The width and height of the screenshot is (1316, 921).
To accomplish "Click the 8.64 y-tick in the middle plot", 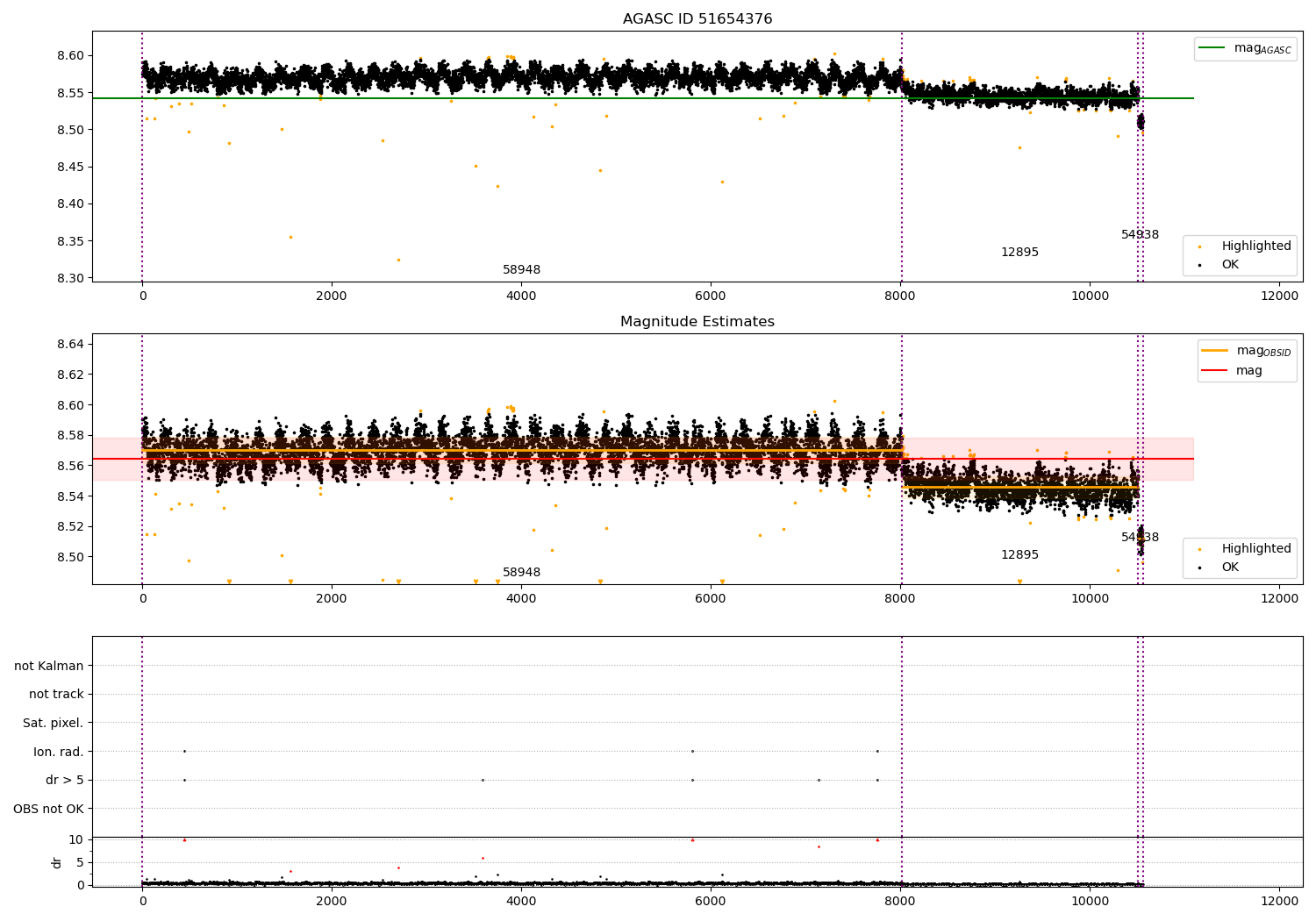I will tap(70, 344).
